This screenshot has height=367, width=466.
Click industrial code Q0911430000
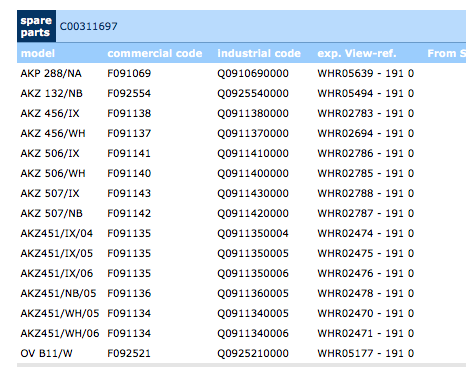click(253, 193)
